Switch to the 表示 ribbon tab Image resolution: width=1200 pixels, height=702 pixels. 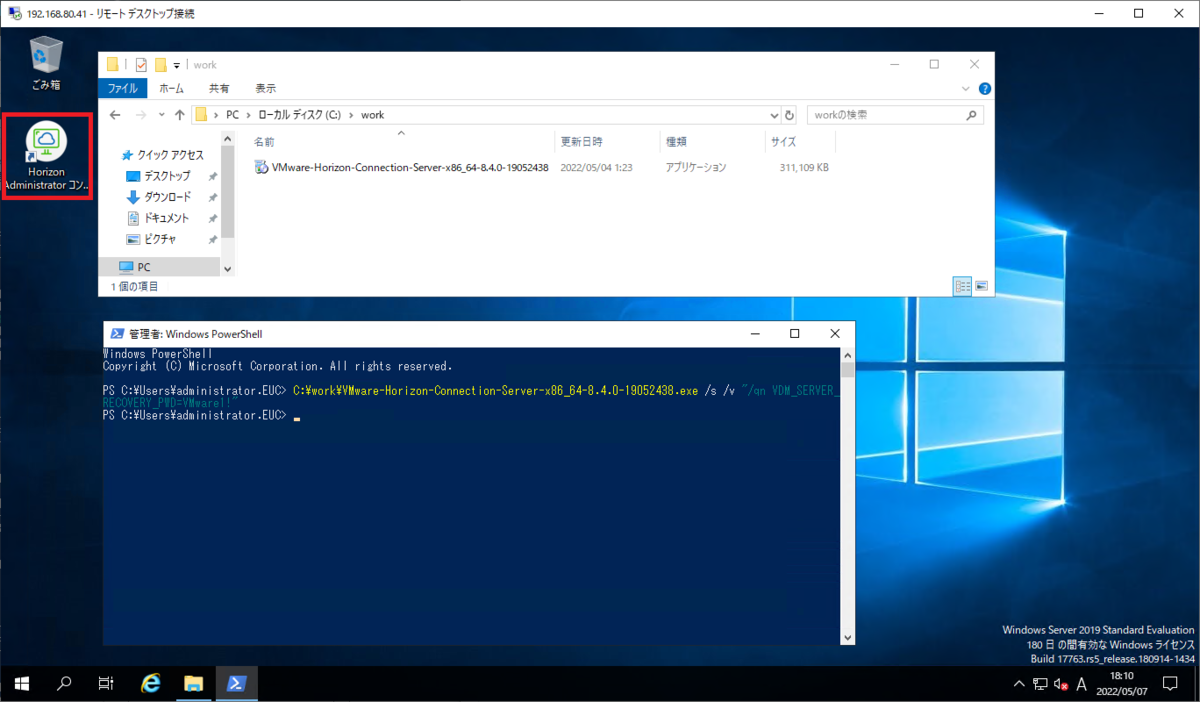(x=265, y=88)
